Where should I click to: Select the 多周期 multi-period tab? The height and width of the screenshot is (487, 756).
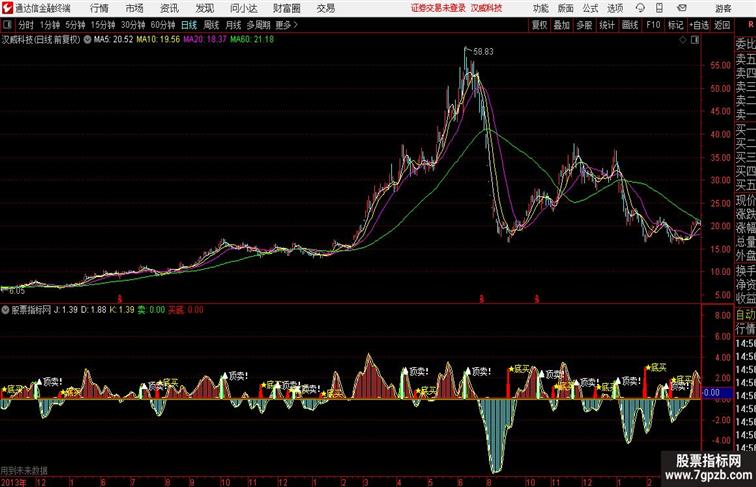(258, 25)
